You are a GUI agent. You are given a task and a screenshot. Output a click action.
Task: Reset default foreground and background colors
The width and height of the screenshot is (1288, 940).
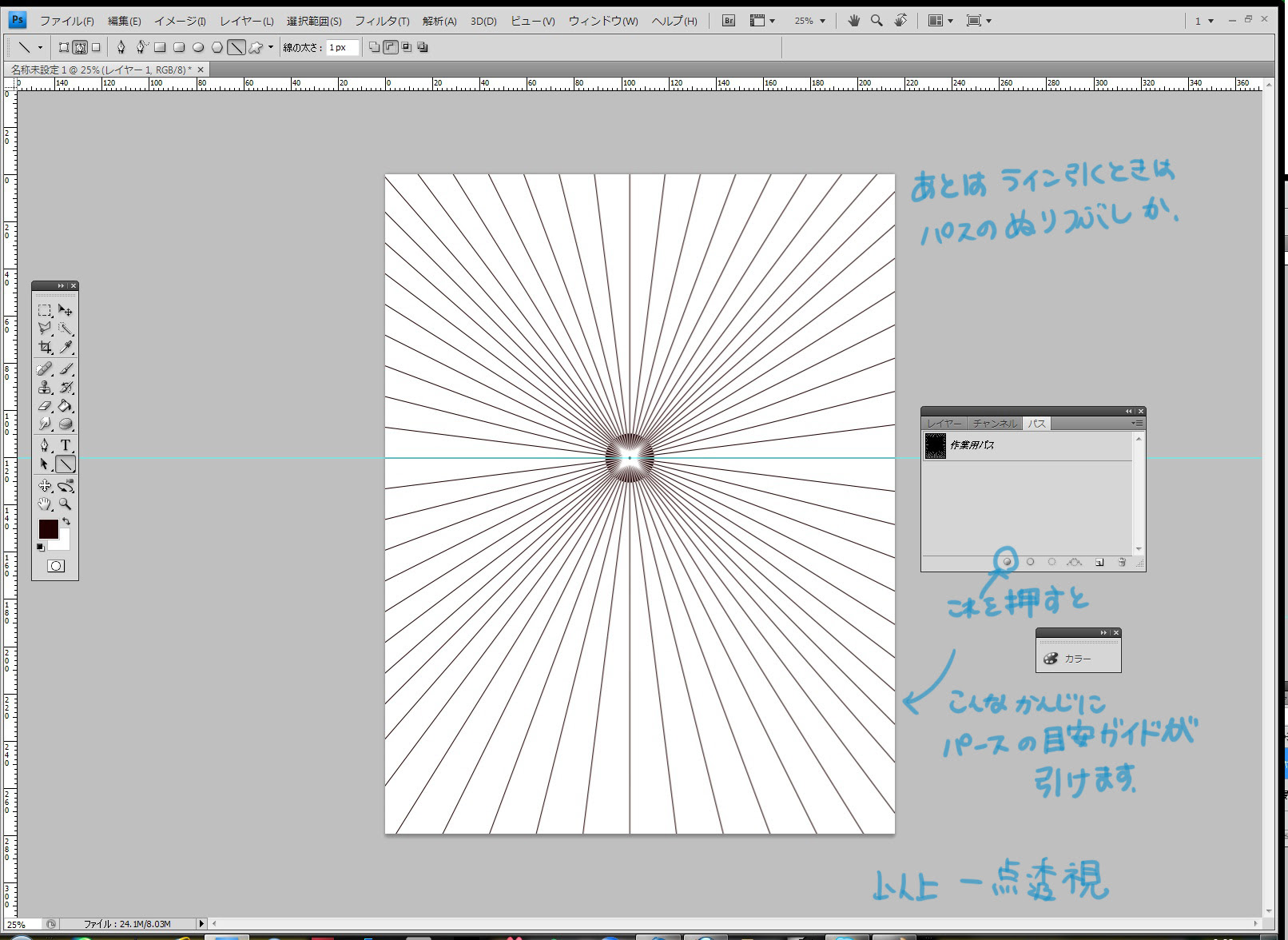point(41,547)
